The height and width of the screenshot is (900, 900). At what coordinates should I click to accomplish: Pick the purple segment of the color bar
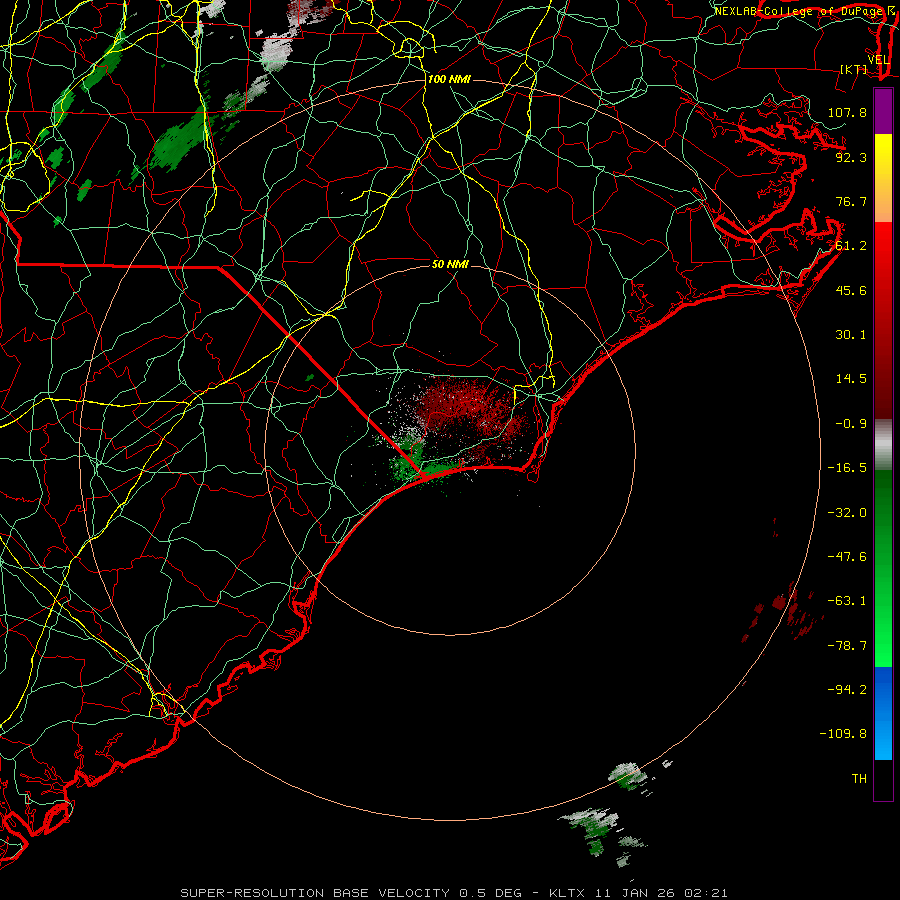click(x=883, y=112)
